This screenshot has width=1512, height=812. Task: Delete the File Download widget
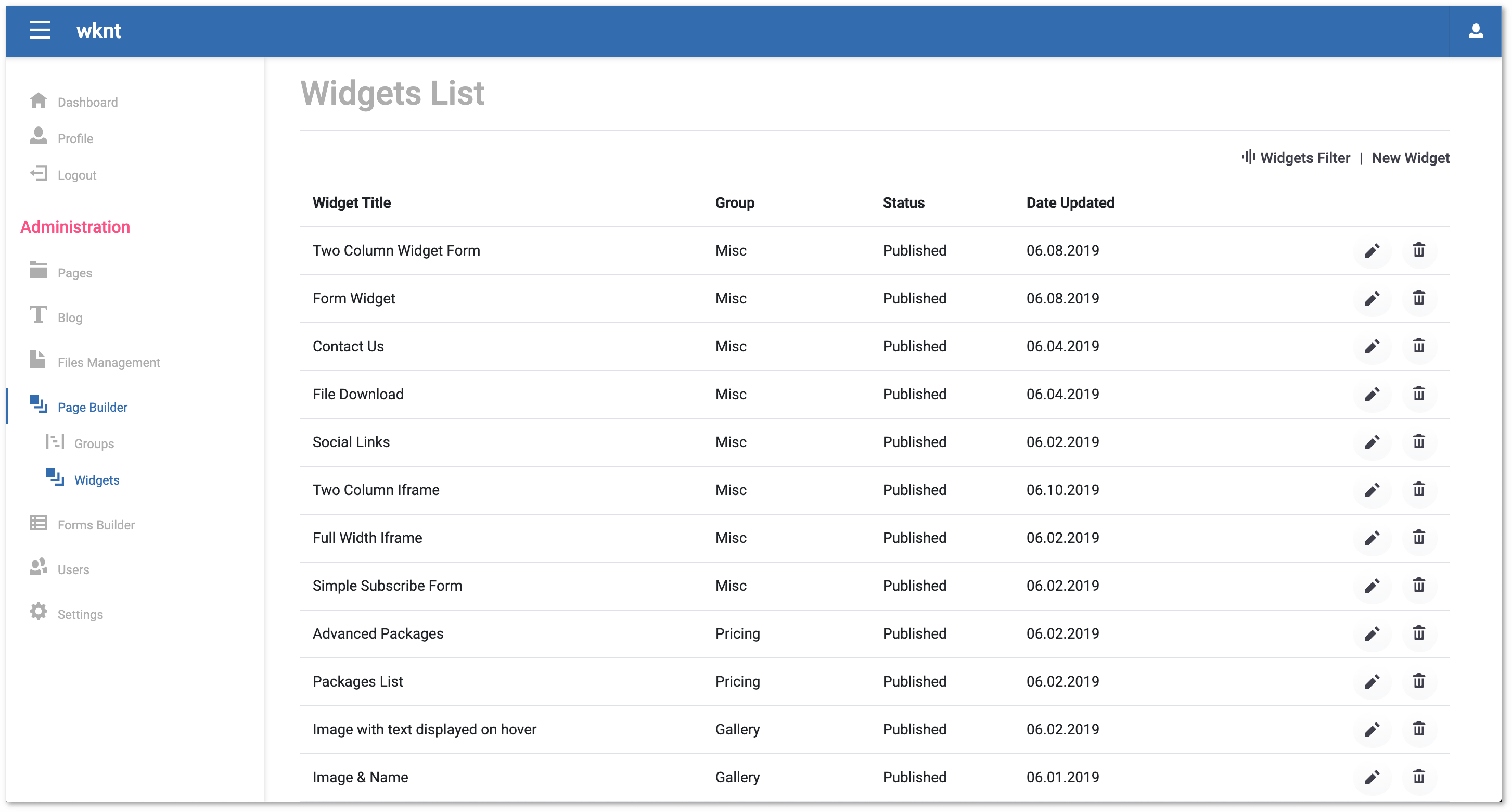tap(1419, 394)
